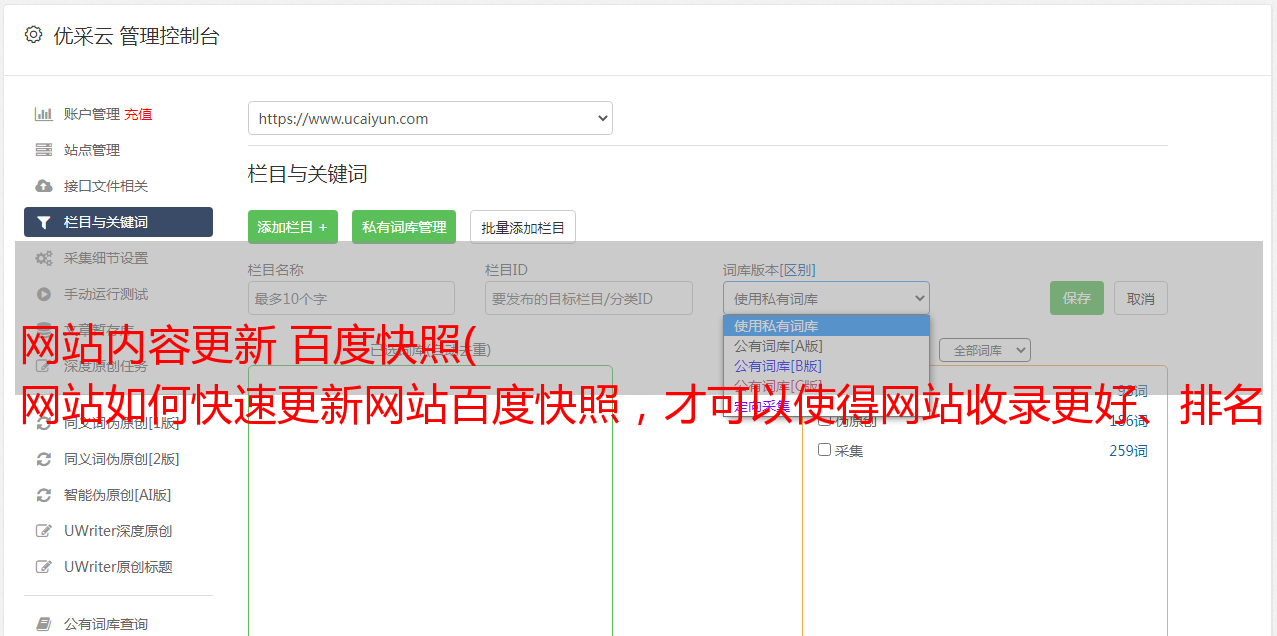Click the gears icon for 采集细节设置
Viewport: 1277px width, 636px height.
tap(43, 258)
